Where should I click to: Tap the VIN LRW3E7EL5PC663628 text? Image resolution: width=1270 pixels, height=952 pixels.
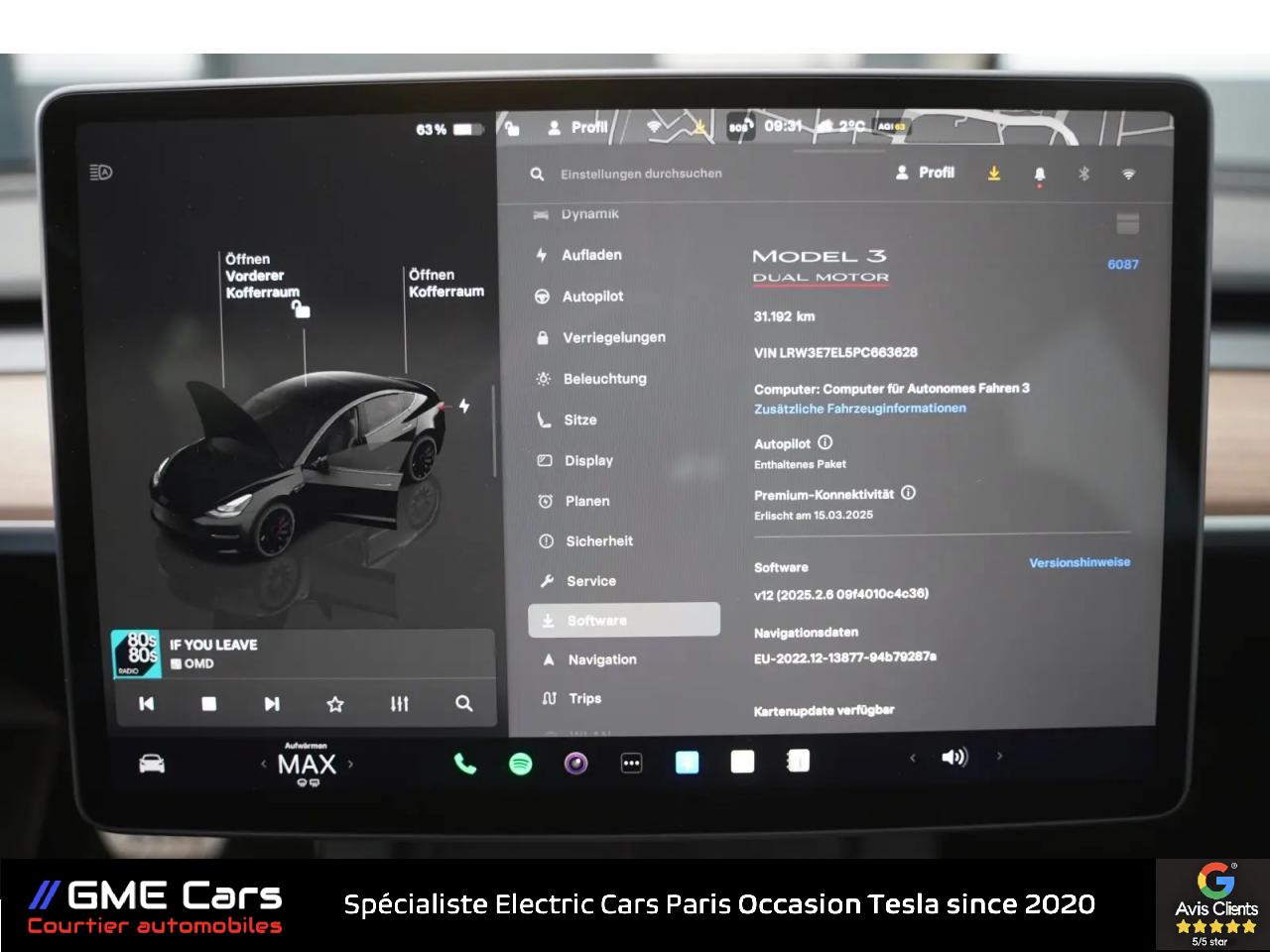point(835,352)
